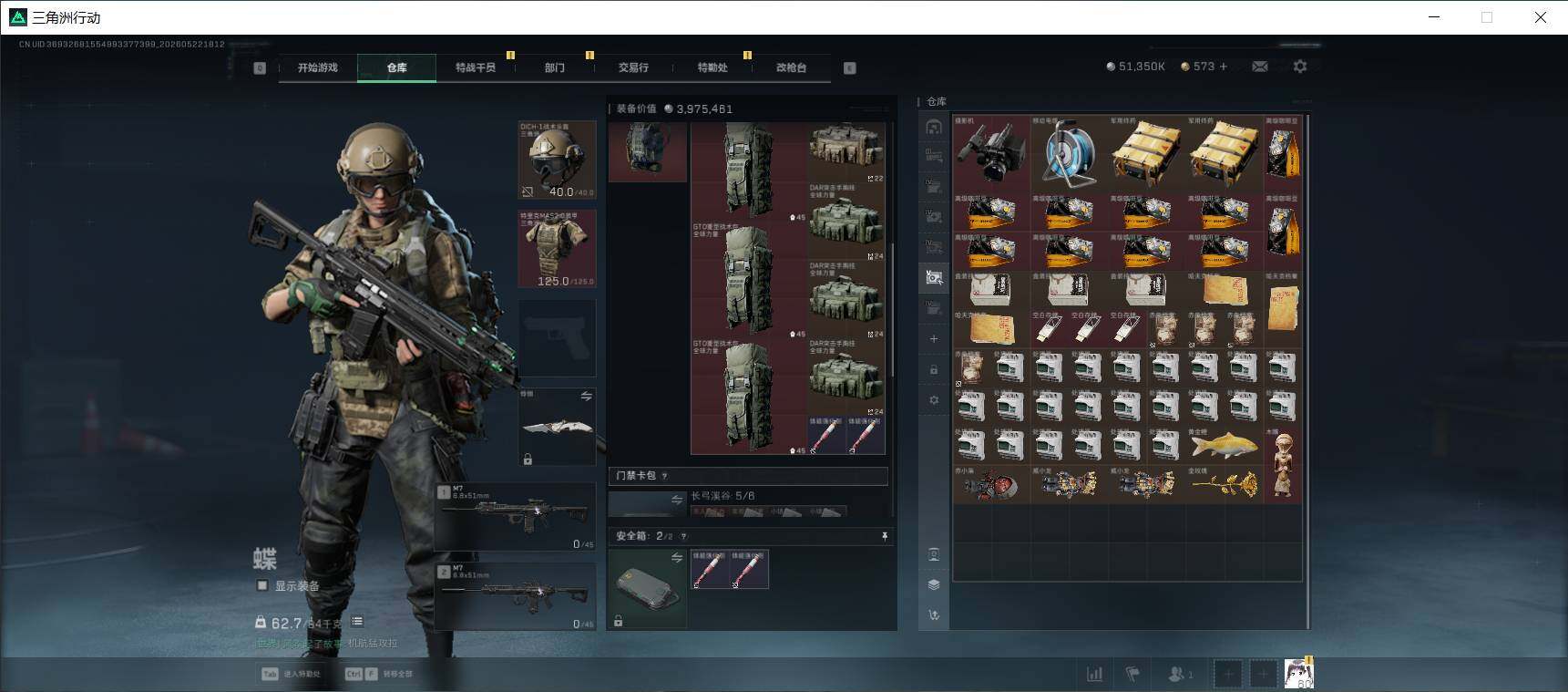The height and width of the screenshot is (692, 1568).
Task: Select the blue cable reel item
Action: (x=1069, y=153)
